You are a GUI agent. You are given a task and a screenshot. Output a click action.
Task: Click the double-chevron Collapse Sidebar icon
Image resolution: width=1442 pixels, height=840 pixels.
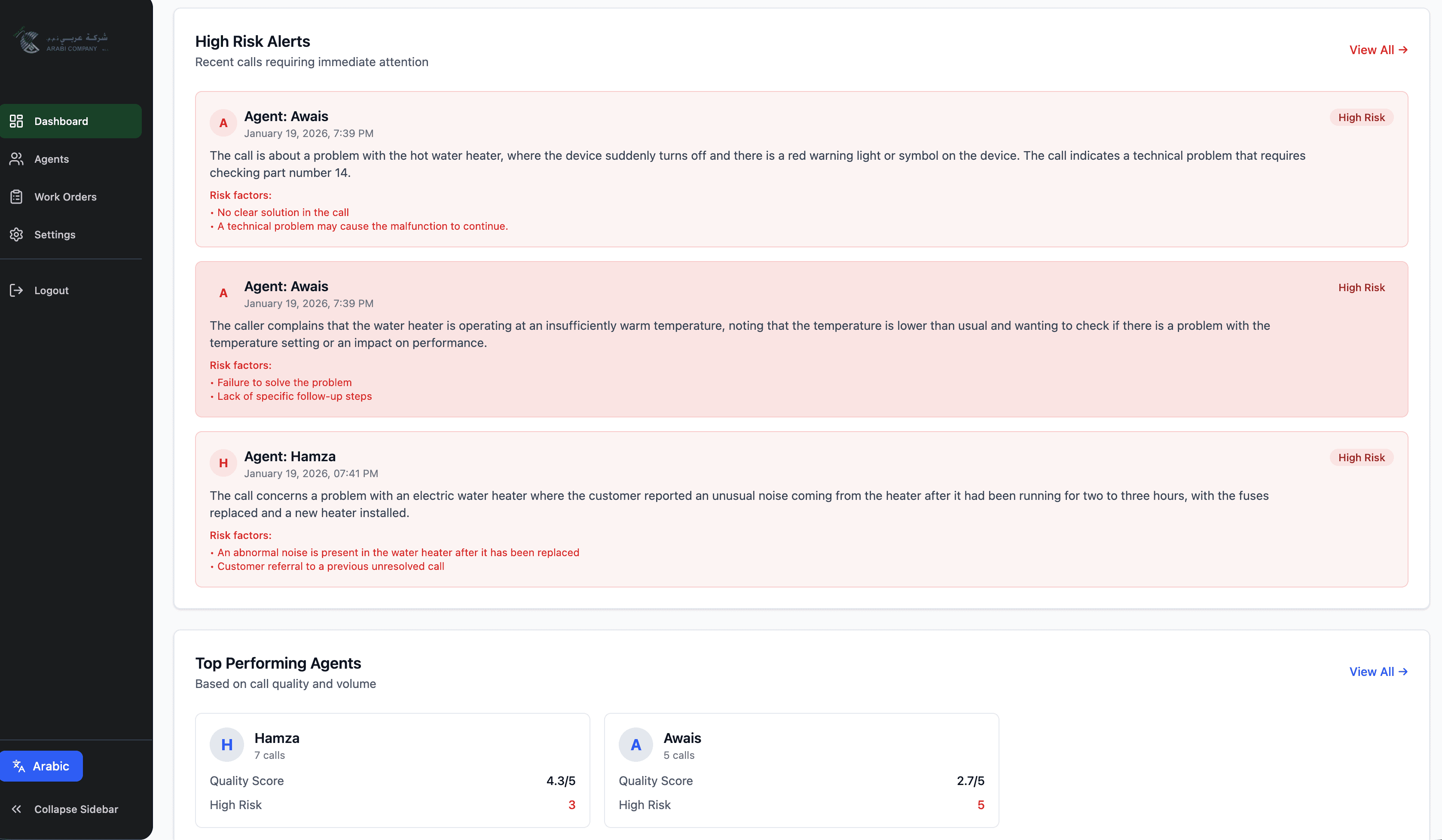pyautogui.click(x=16, y=809)
